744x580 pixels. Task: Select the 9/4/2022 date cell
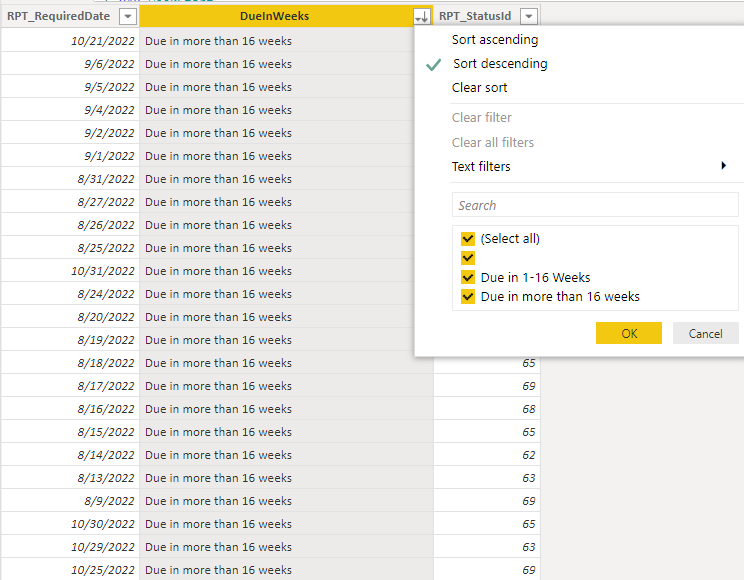(x=70, y=110)
